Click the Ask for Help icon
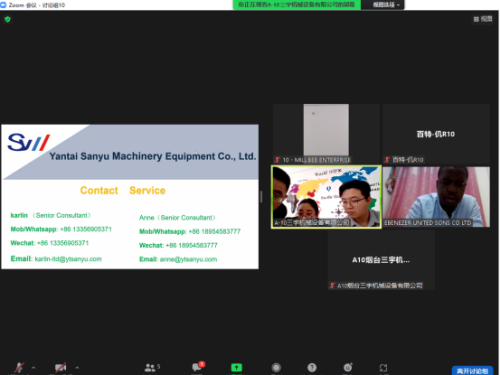Viewport: 500px width, 375px height. click(312, 368)
